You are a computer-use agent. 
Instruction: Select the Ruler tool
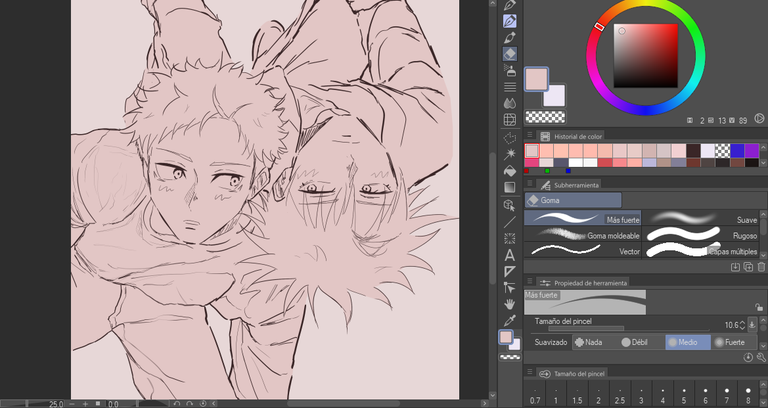pyautogui.click(x=510, y=271)
